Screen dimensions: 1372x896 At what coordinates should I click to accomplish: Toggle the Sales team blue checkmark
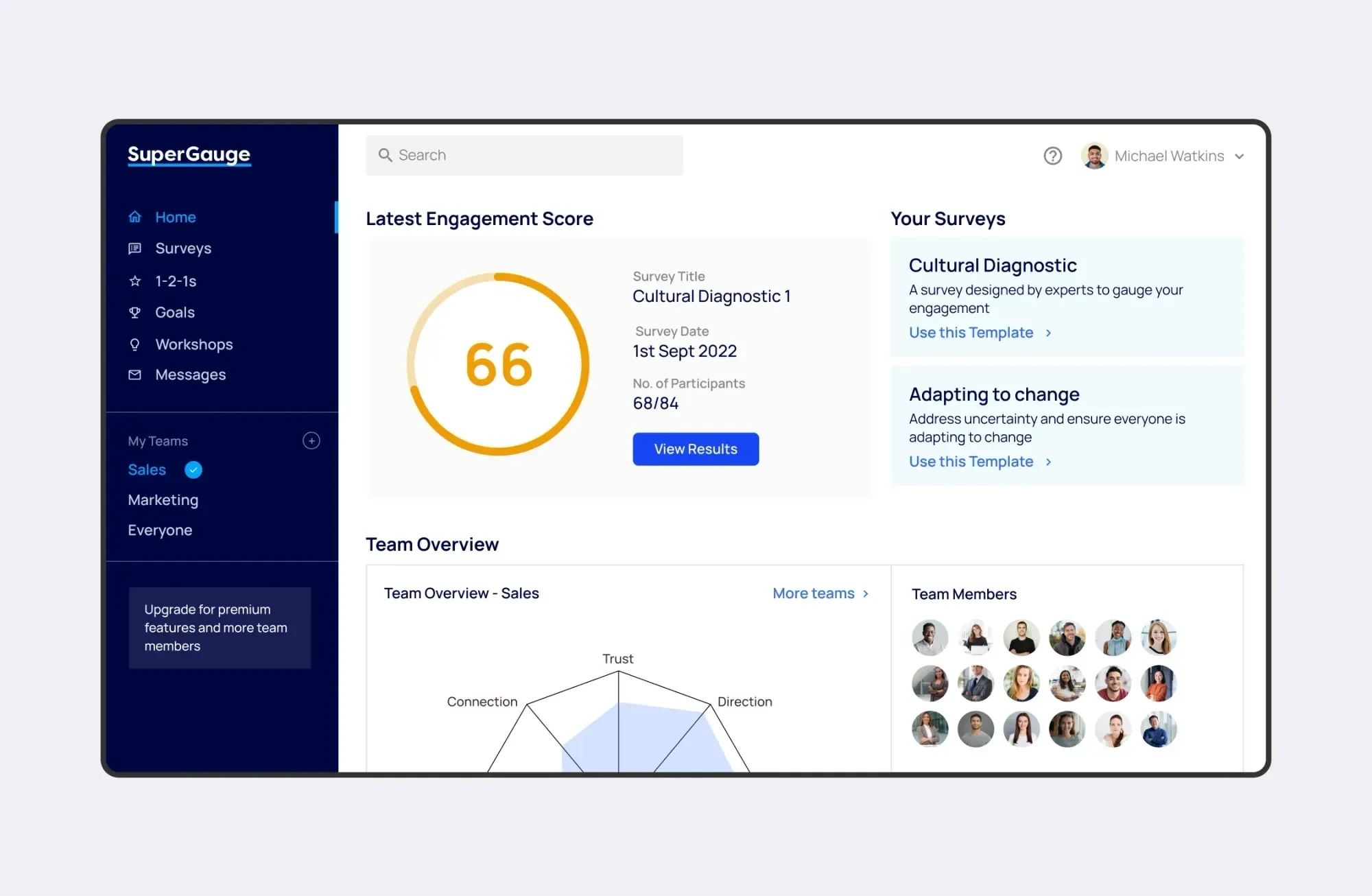coord(193,470)
